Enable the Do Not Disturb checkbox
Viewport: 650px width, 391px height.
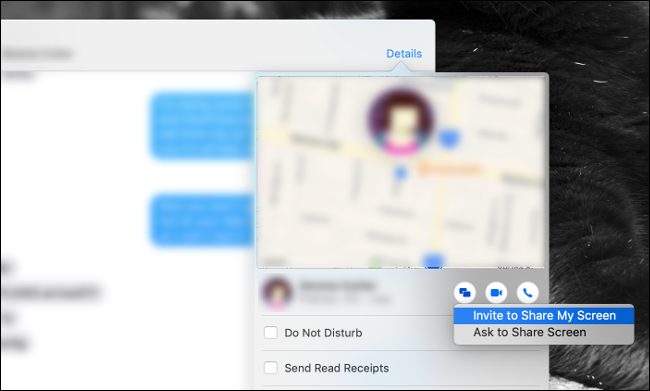(x=271, y=333)
